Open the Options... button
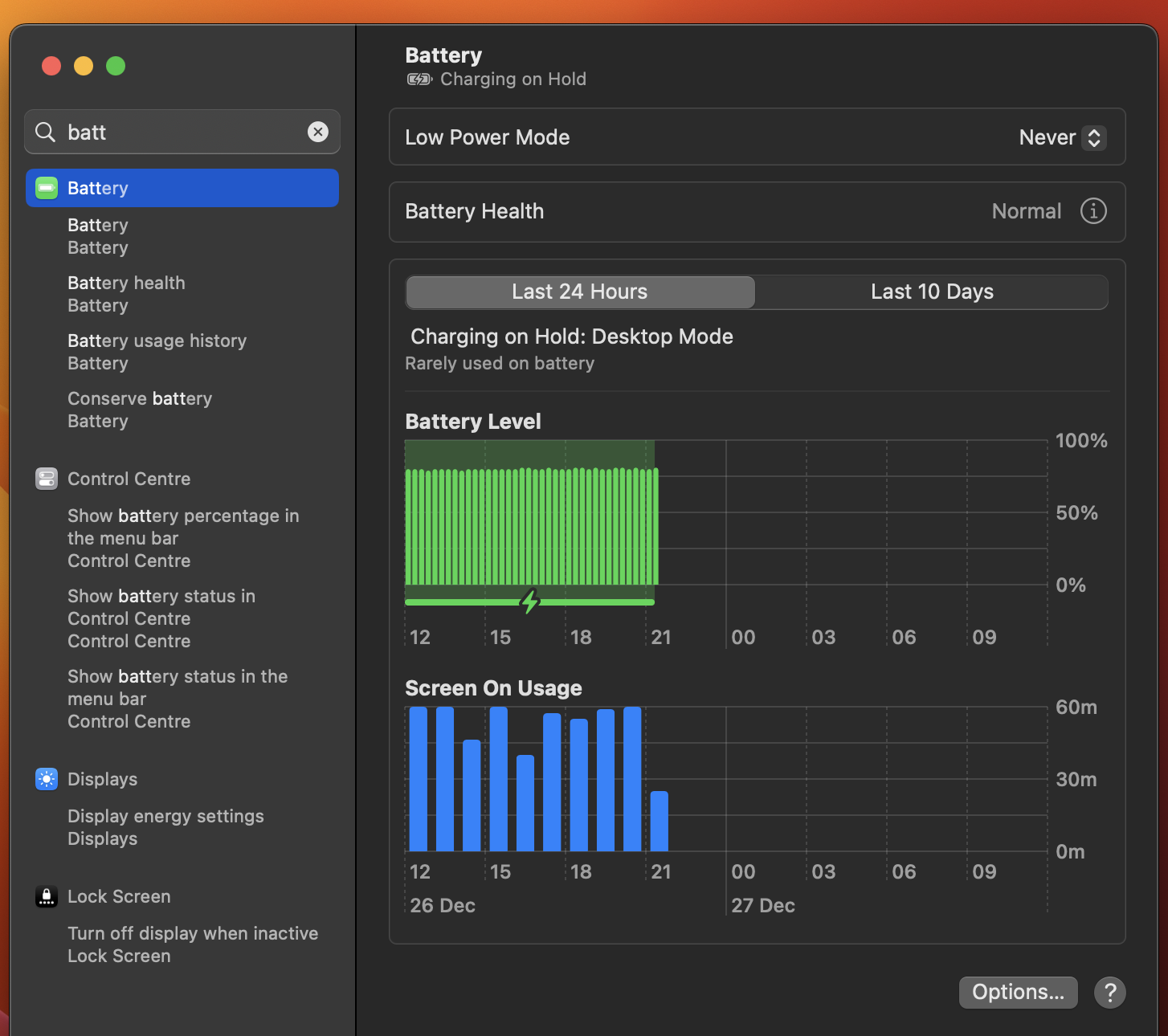This screenshot has height=1036, width=1168. point(1018,993)
